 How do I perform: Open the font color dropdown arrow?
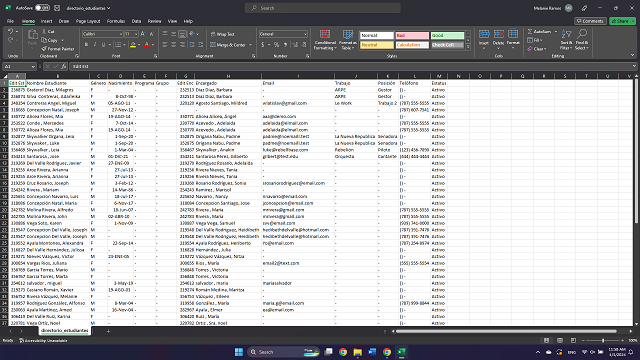pos(153,45)
